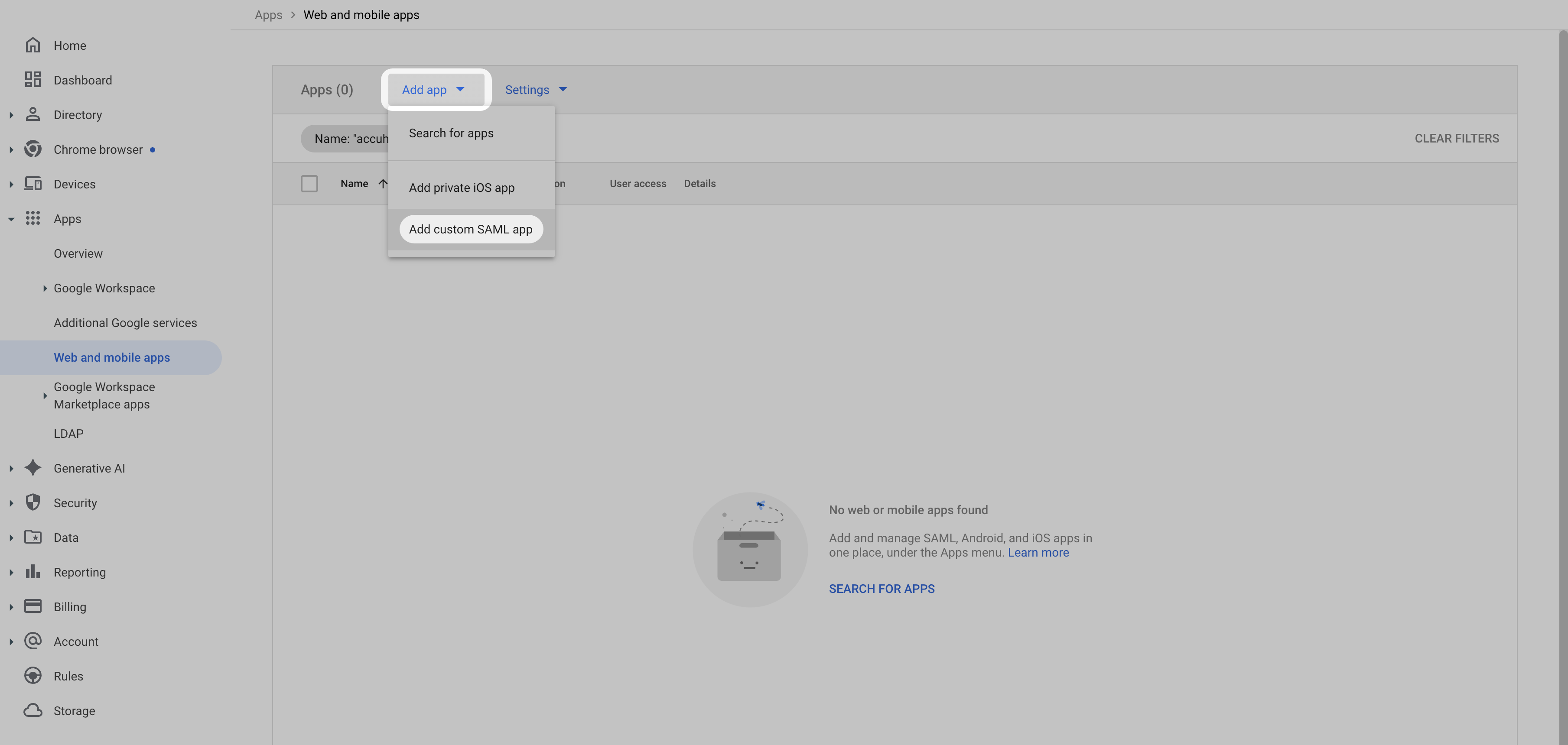Open the Add app dropdown
The image size is (1568, 745).
pos(435,89)
